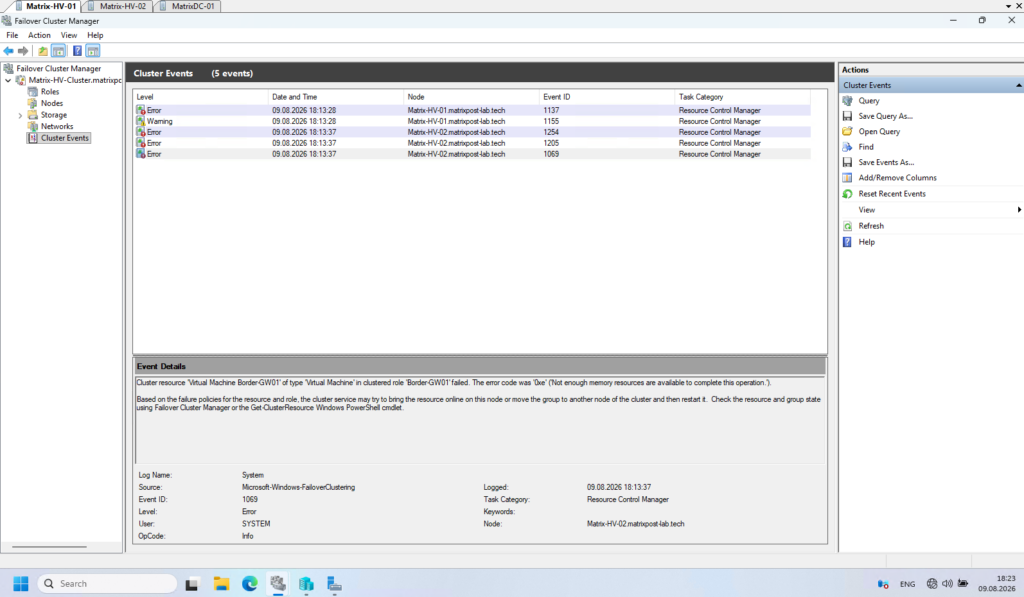
Task: Open the Help menu
Action: pos(95,35)
